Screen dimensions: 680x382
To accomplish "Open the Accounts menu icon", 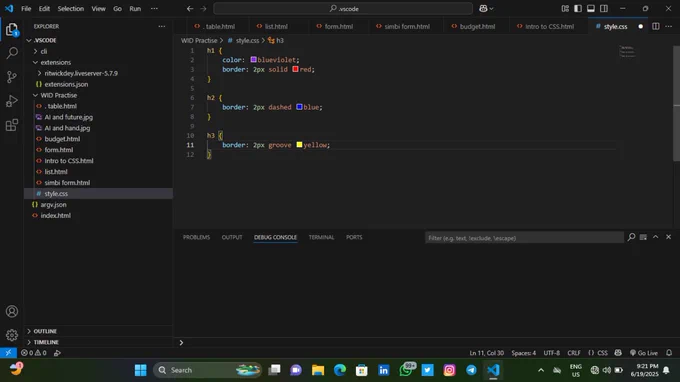I will tap(12, 311).
